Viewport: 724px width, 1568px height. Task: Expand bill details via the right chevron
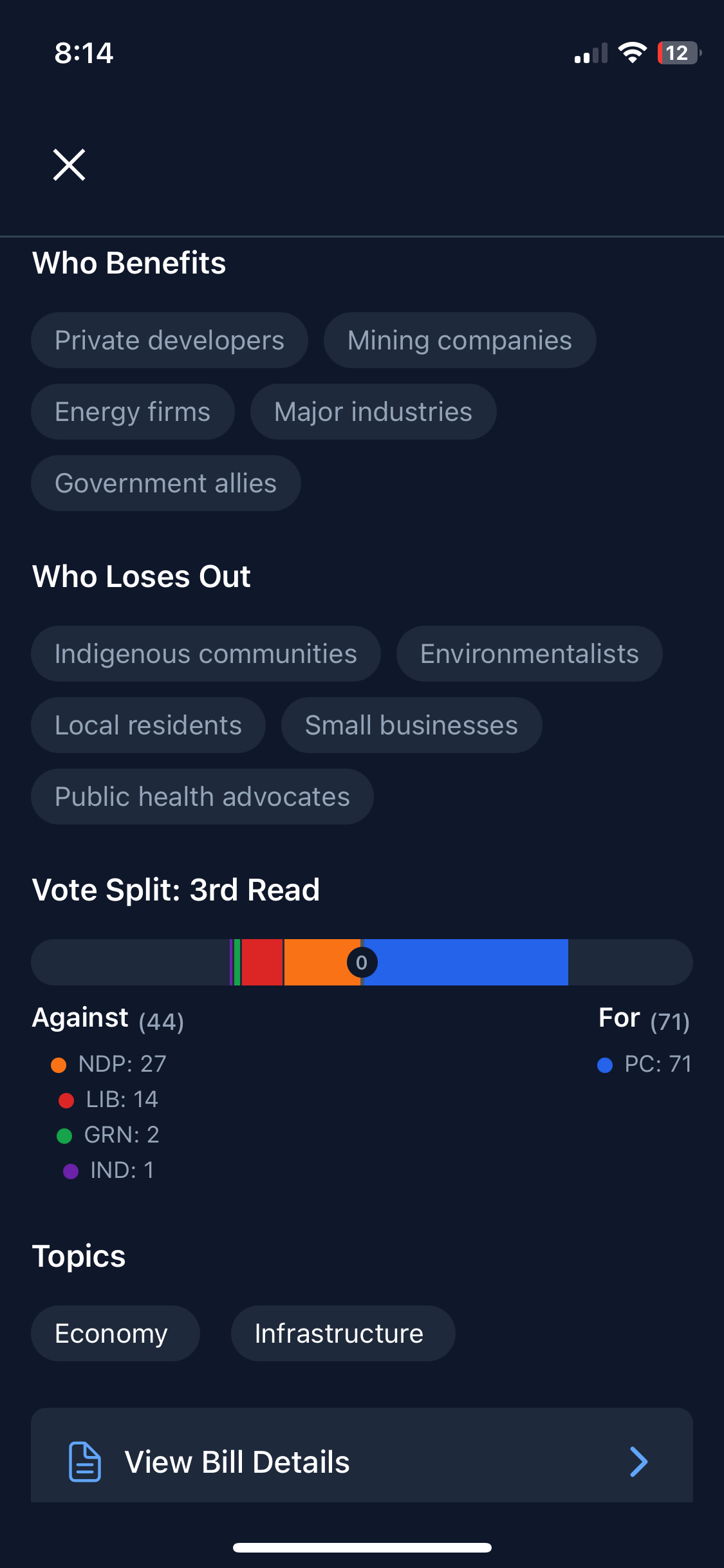coord(638,1462)
